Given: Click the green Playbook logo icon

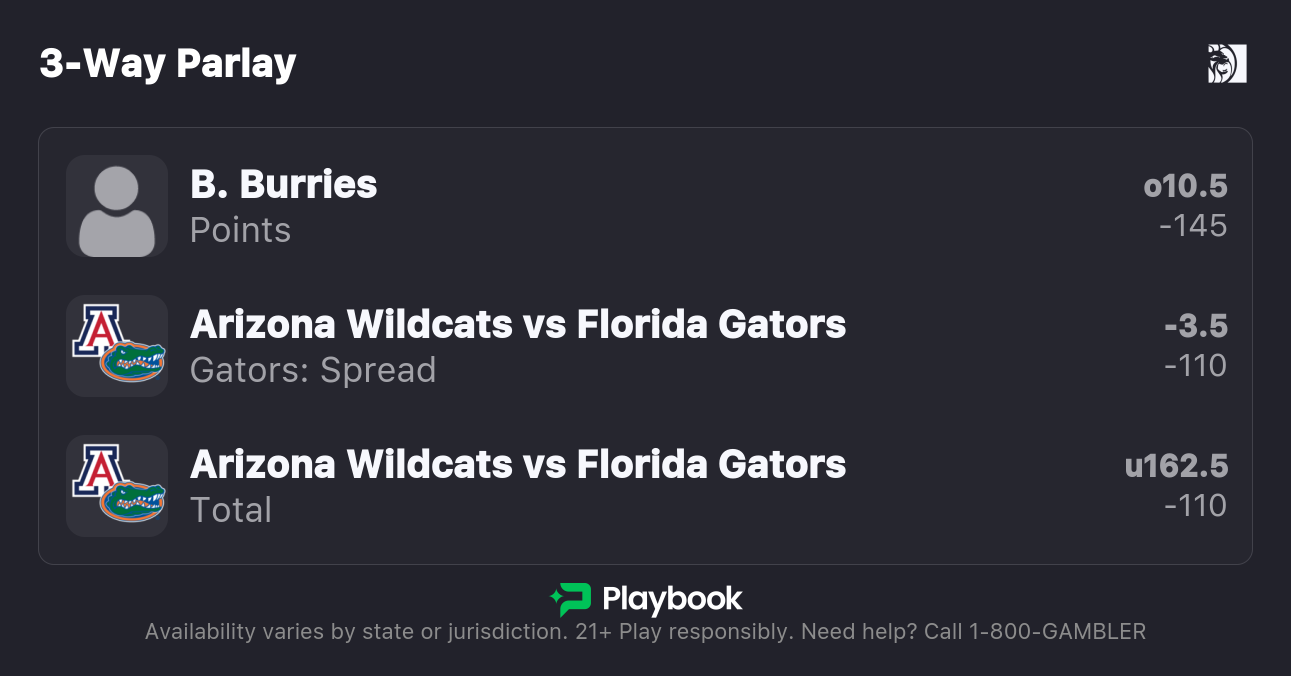Looking at the screenshot, I should tap(571, 599).
